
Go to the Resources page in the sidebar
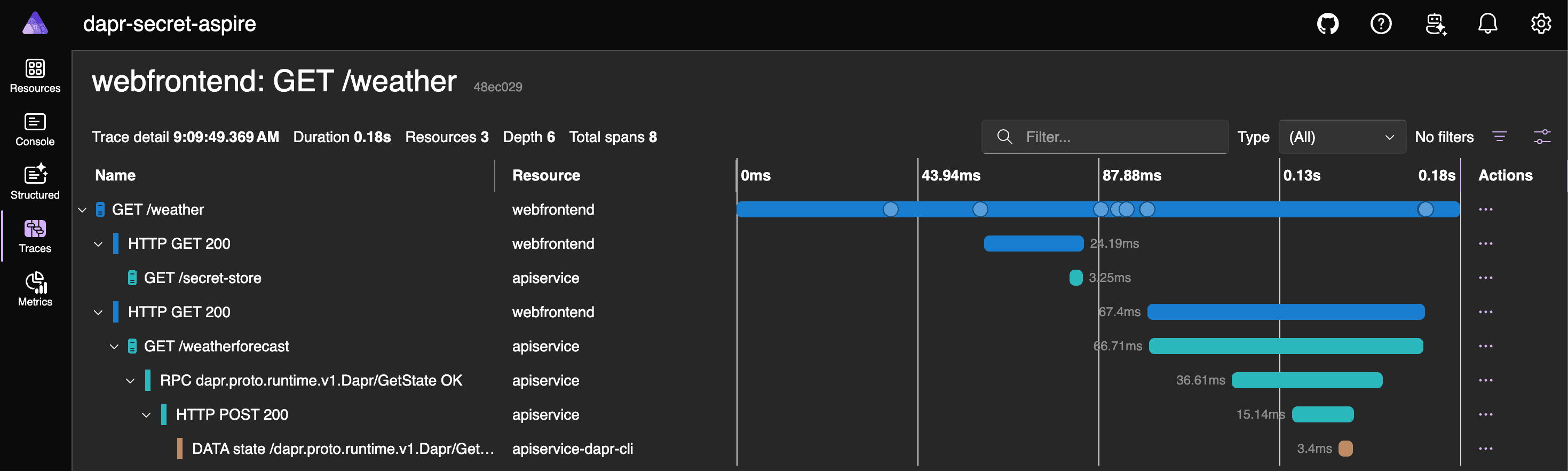35,75
